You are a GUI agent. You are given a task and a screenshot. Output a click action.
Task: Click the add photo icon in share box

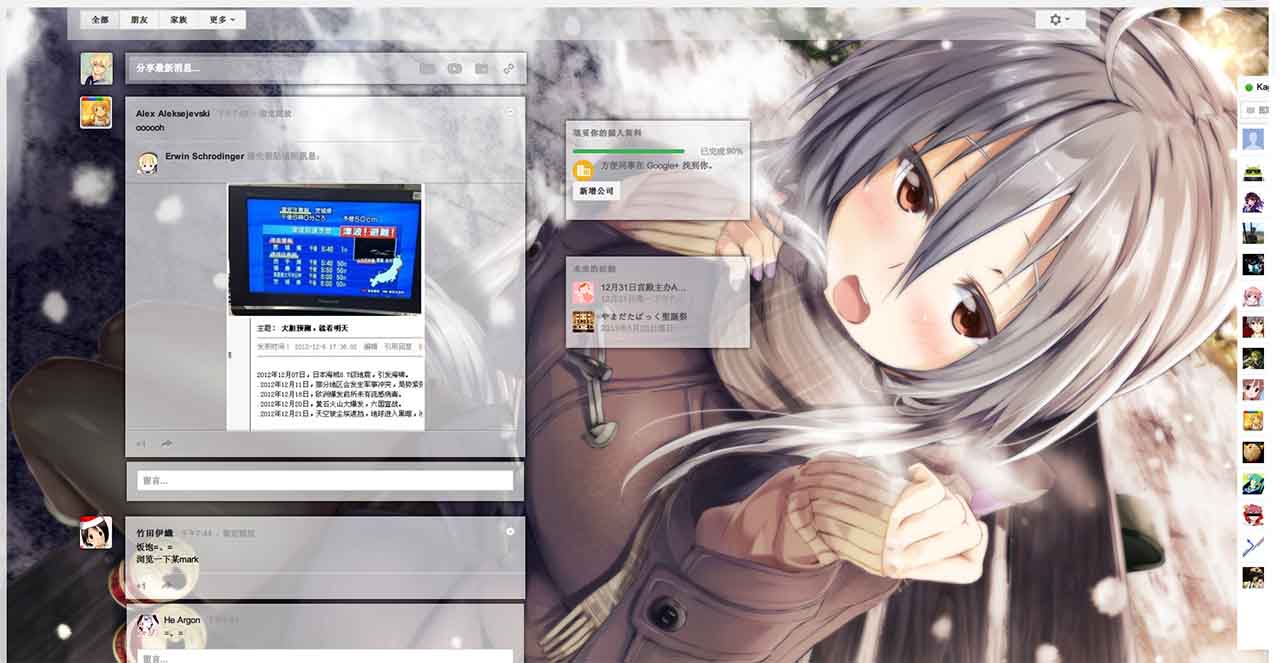(427, 69)
